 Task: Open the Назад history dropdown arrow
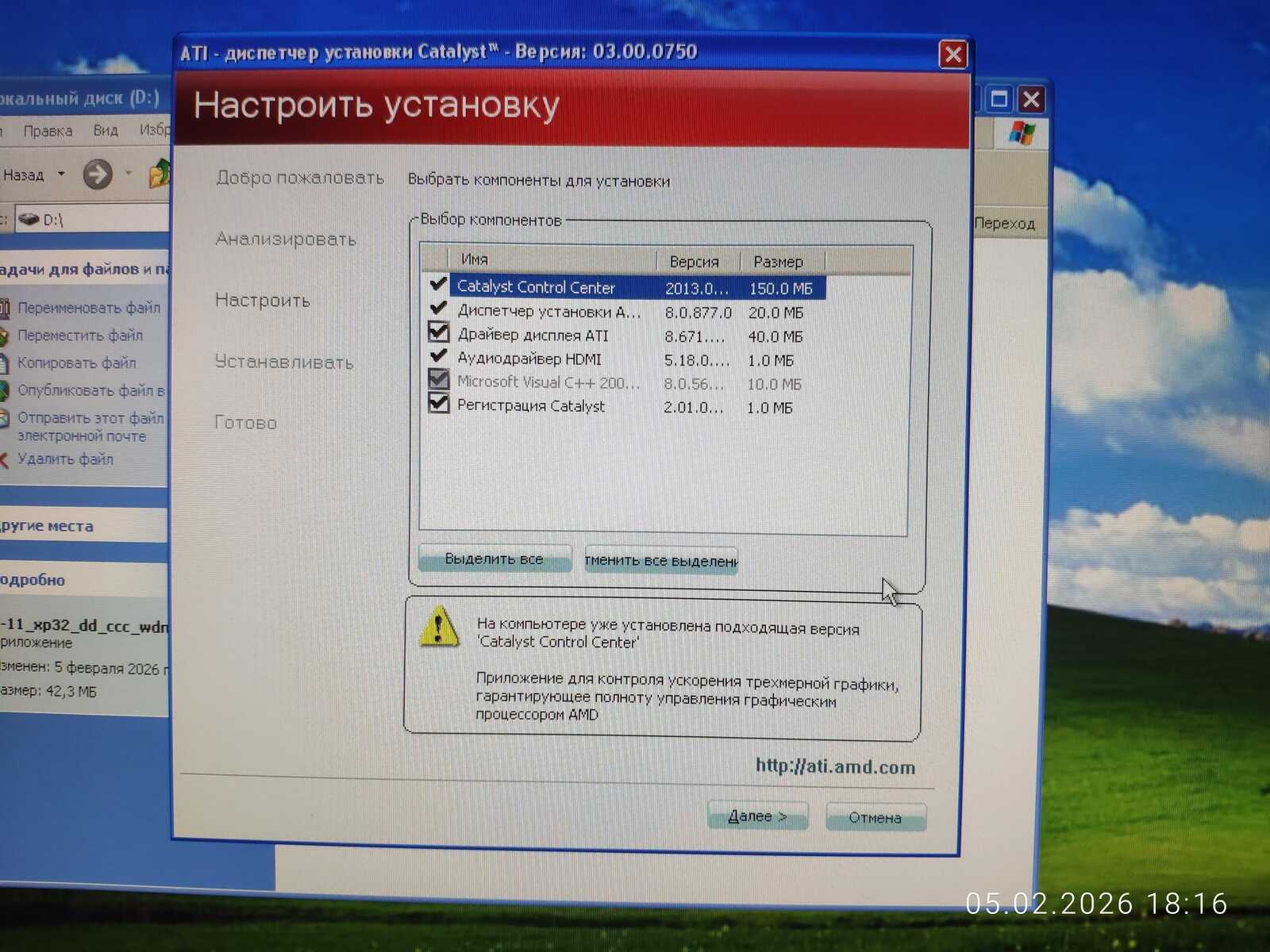coord(61,174)
